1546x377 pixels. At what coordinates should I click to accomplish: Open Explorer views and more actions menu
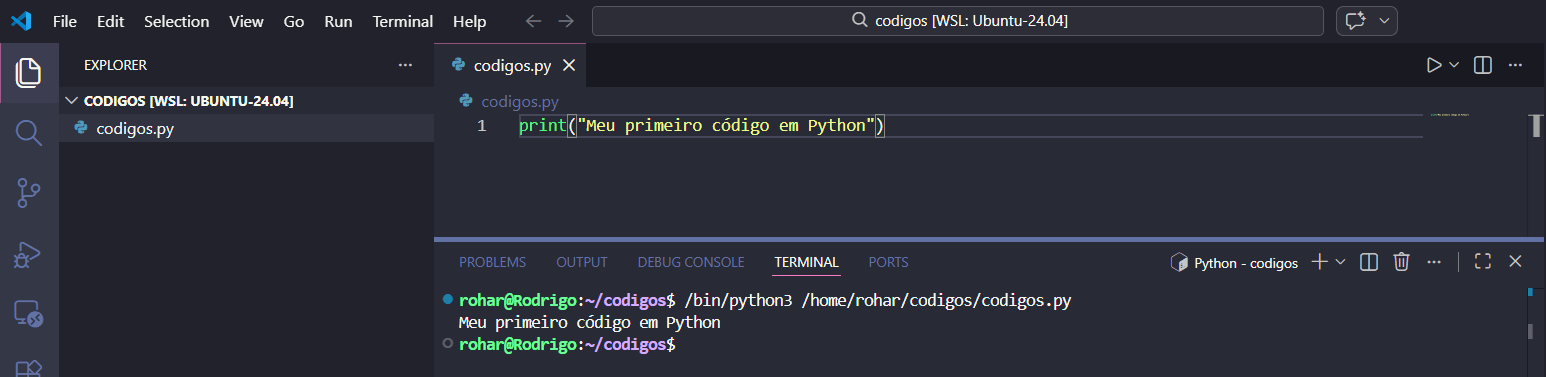tap(405, 65)
